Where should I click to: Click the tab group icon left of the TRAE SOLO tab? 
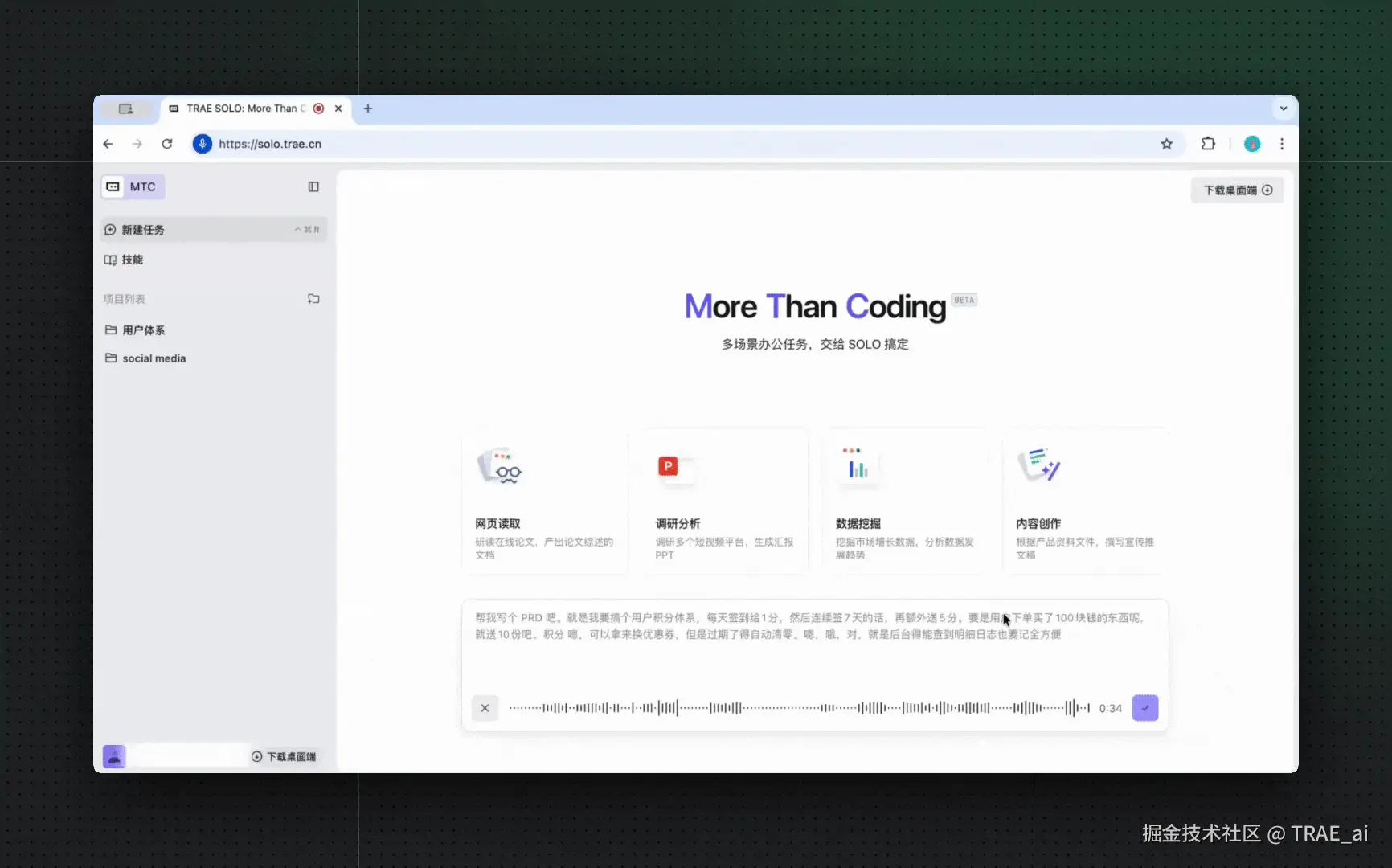(x=126, y=108)
